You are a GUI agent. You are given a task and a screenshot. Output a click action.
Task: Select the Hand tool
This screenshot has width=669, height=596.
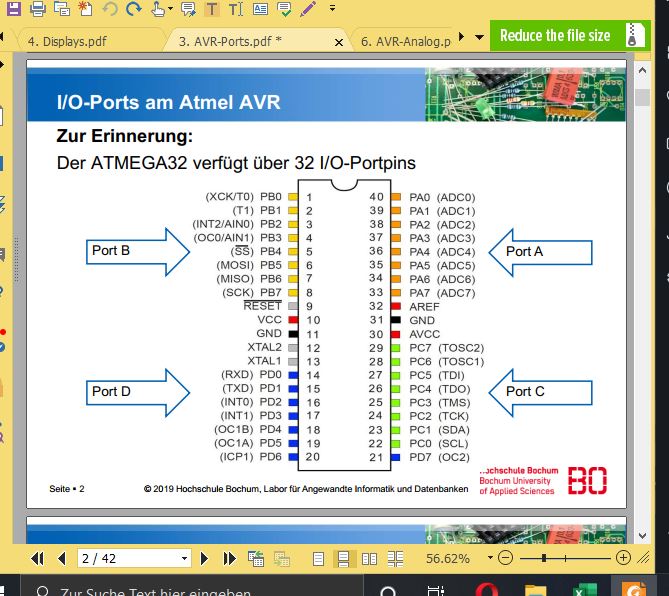[158, 8]
